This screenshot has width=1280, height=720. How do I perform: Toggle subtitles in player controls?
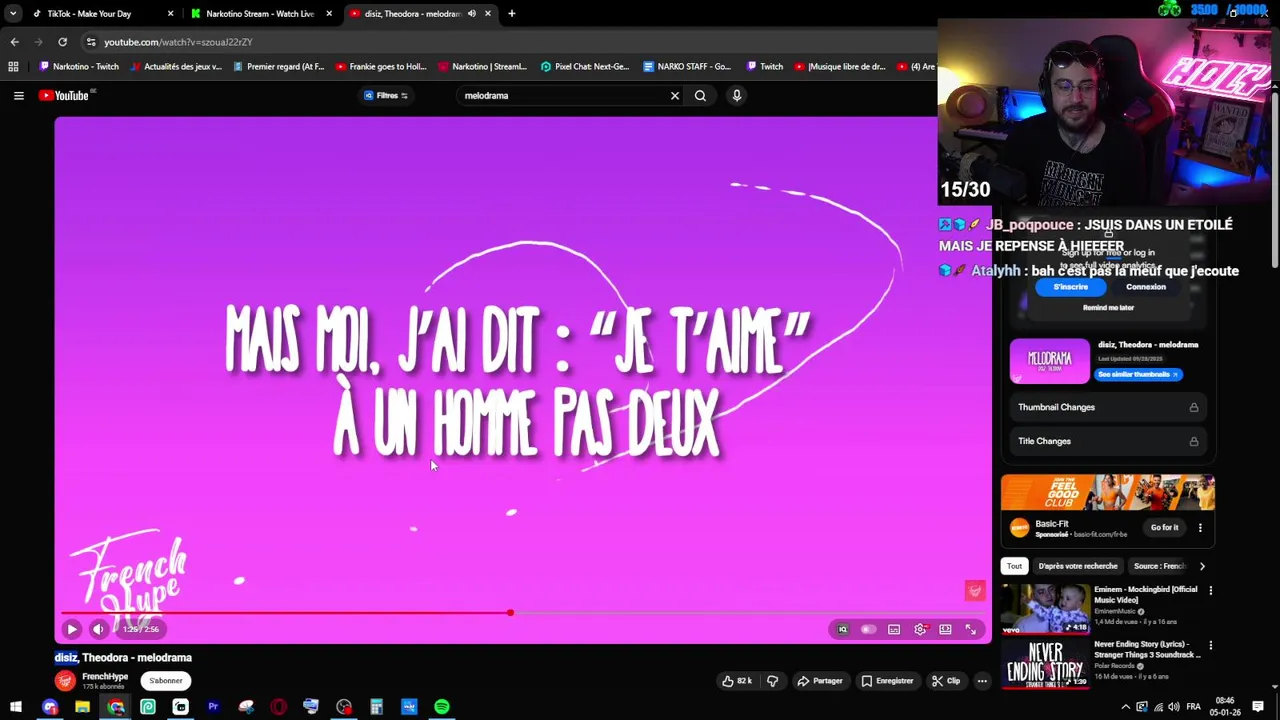(x=894, y=629)
